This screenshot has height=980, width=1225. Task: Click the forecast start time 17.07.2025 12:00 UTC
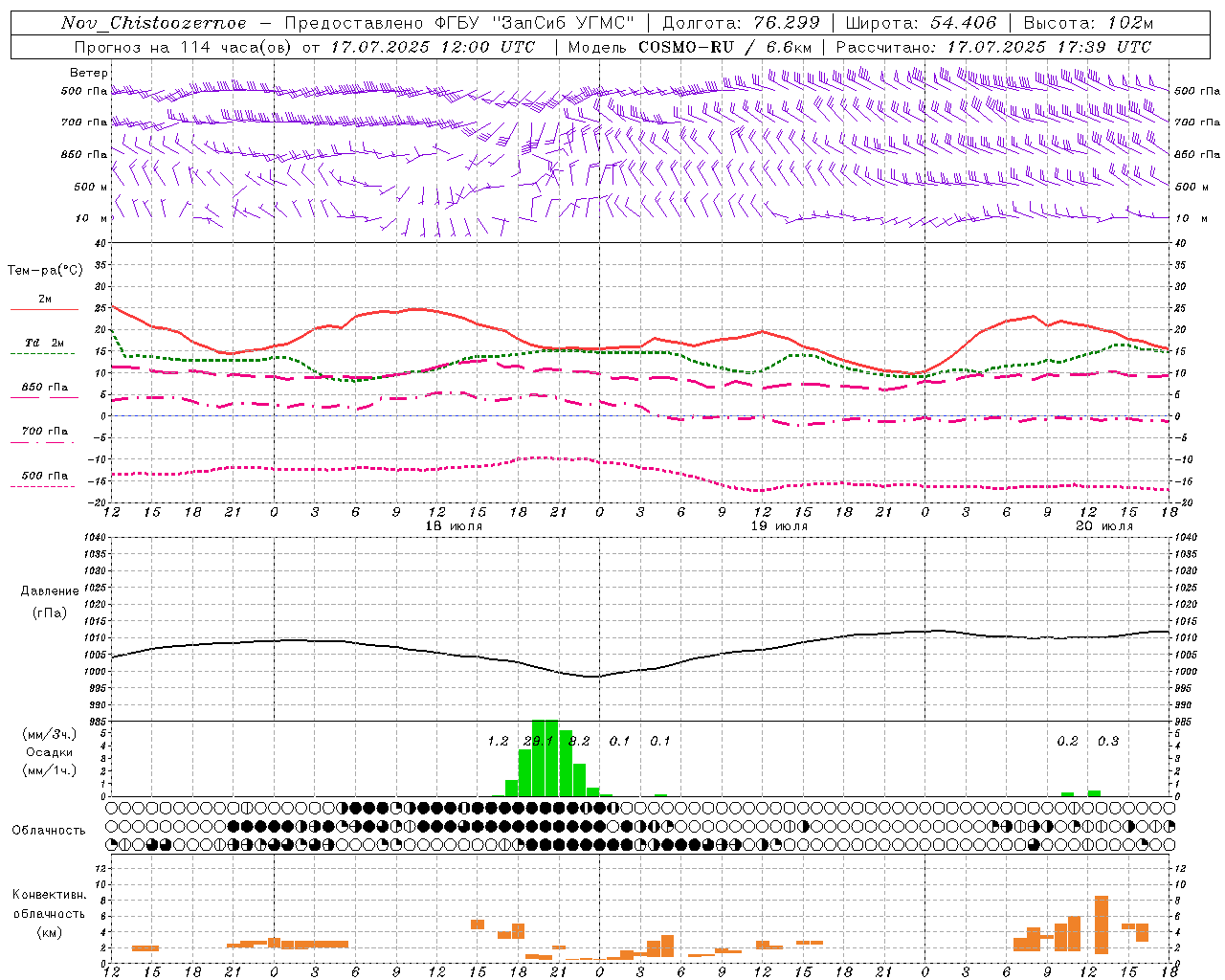pos(433,47)
